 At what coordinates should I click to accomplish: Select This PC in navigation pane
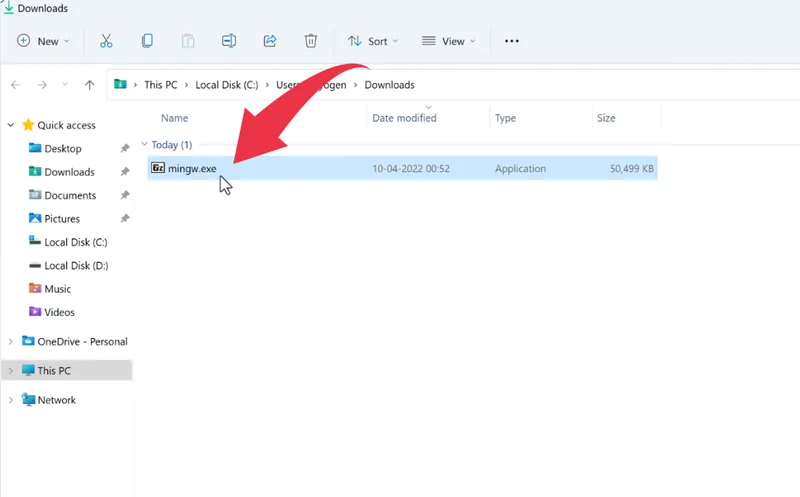coord(54,371)
